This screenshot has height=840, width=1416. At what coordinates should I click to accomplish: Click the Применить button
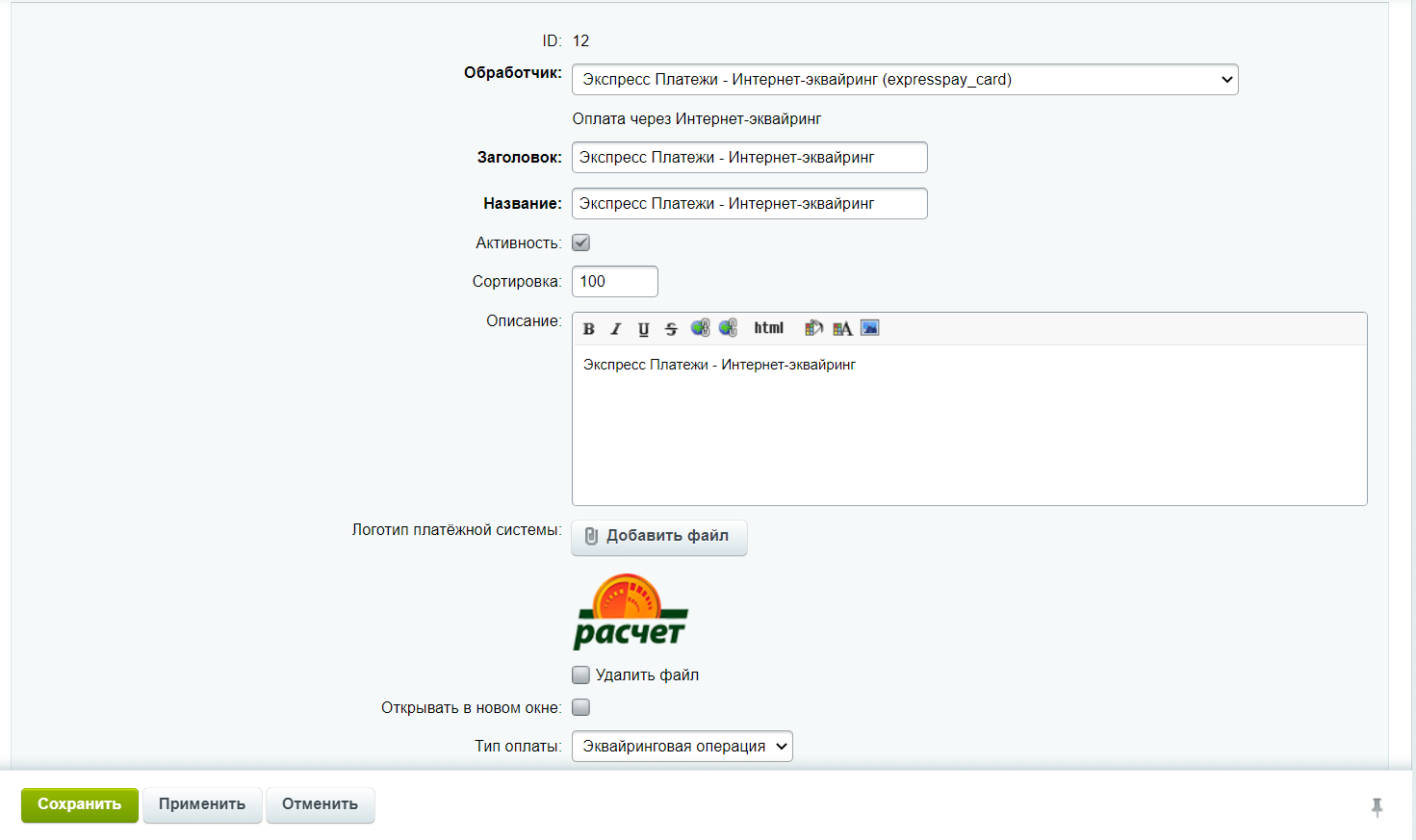(202, 804)
